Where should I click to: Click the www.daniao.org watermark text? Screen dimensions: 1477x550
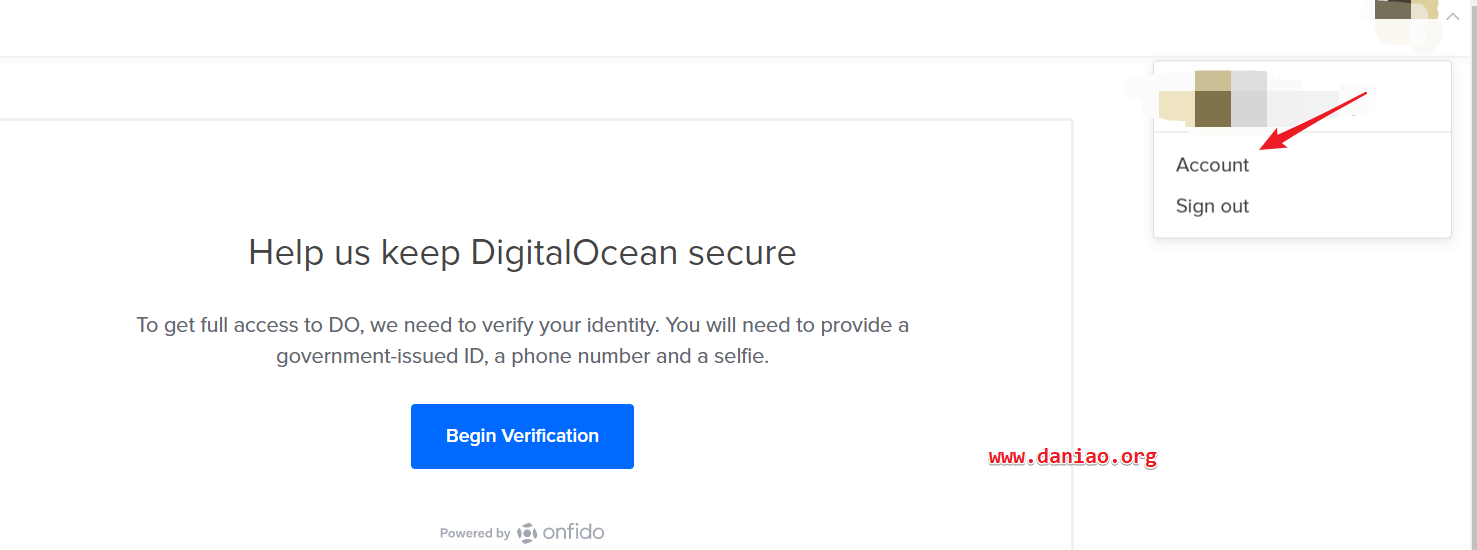pyautogui.click(x=1073, y=457)
